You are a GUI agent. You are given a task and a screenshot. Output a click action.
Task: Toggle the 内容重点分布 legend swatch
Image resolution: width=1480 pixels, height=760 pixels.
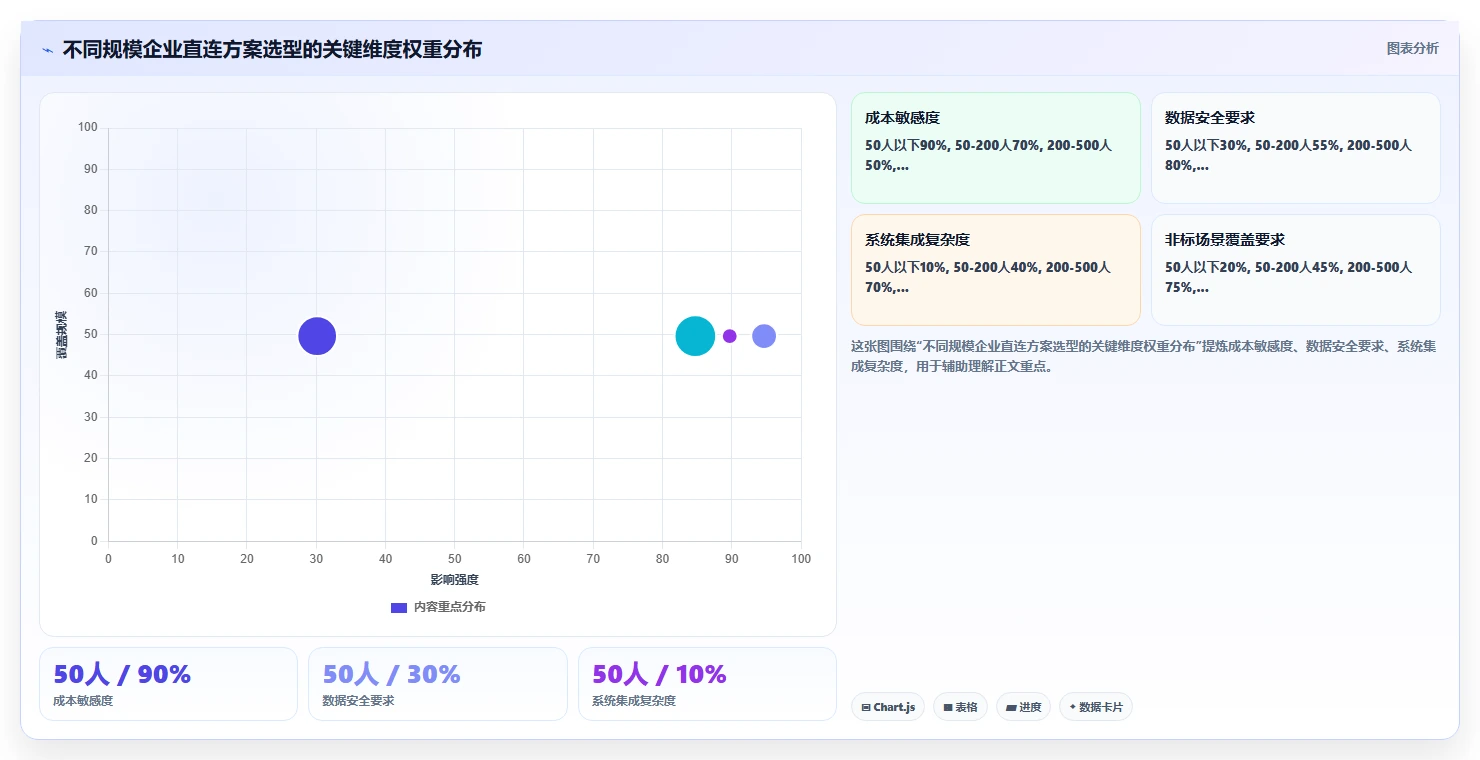coord(399,607)
